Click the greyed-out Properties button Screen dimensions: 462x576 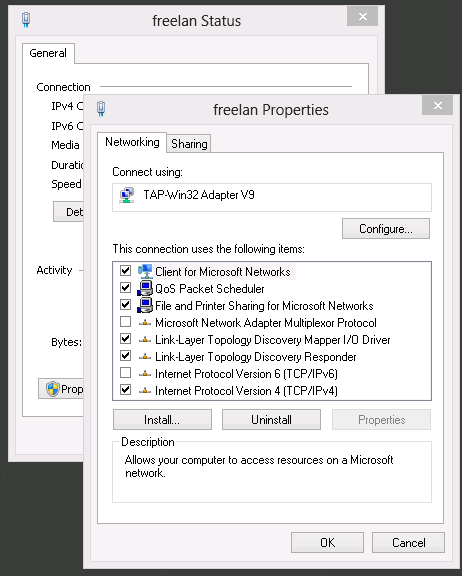click(381, 420)
